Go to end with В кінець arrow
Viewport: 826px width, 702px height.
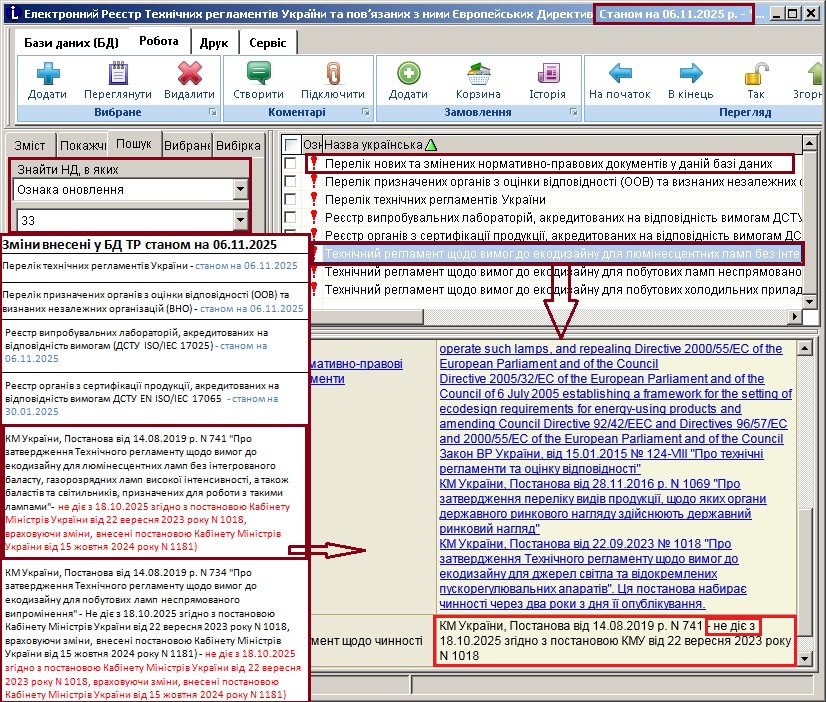(x=691, y=74)
